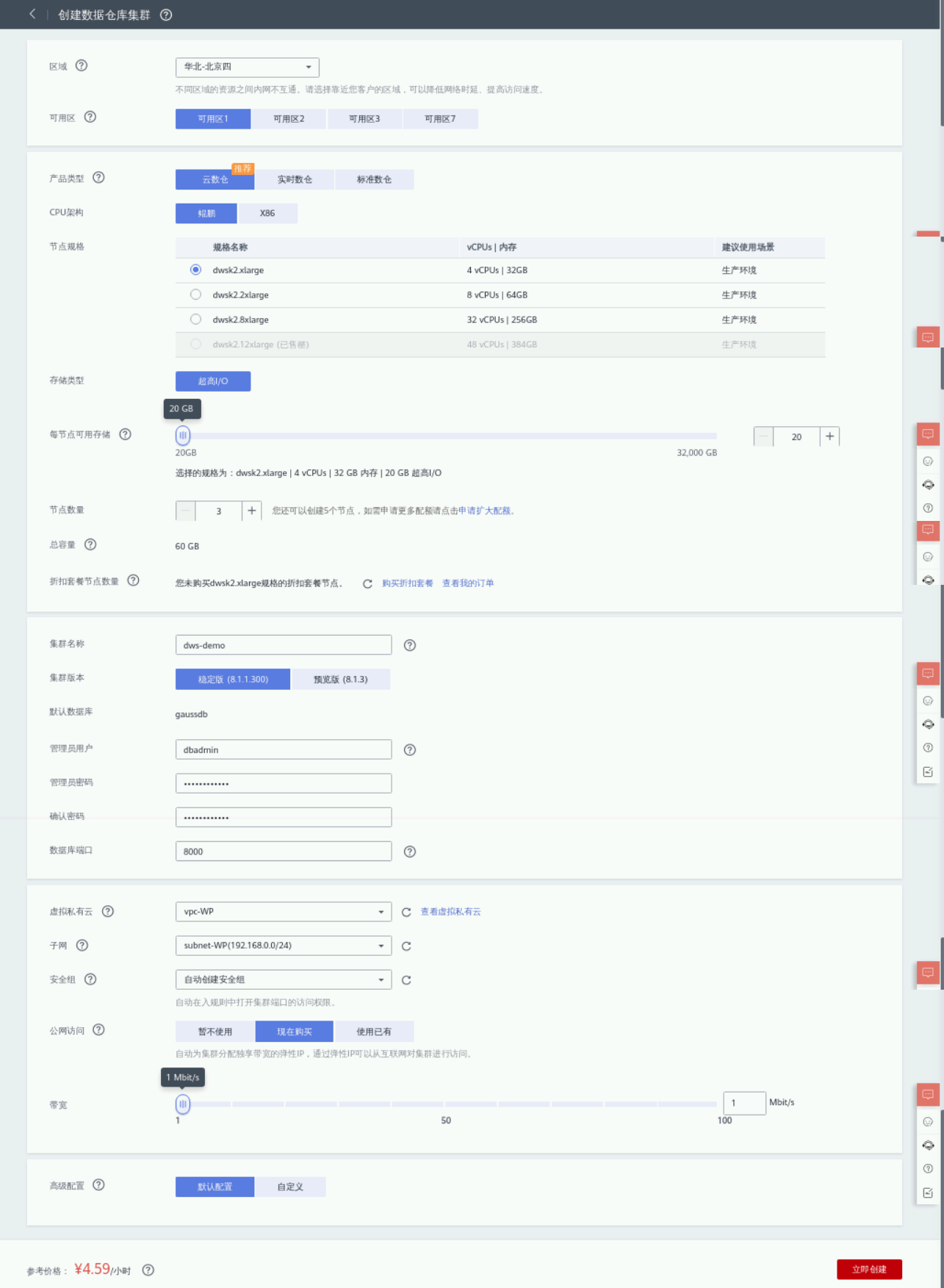944x1288 pixels.
Task: Click the 带宽 Mbit/s value field
Action: (744, 1103)
